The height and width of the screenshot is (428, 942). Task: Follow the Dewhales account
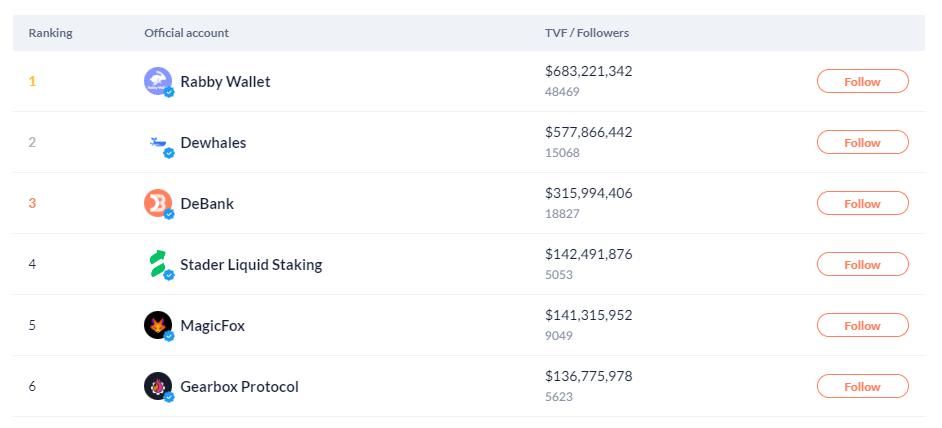click(862, 143)
